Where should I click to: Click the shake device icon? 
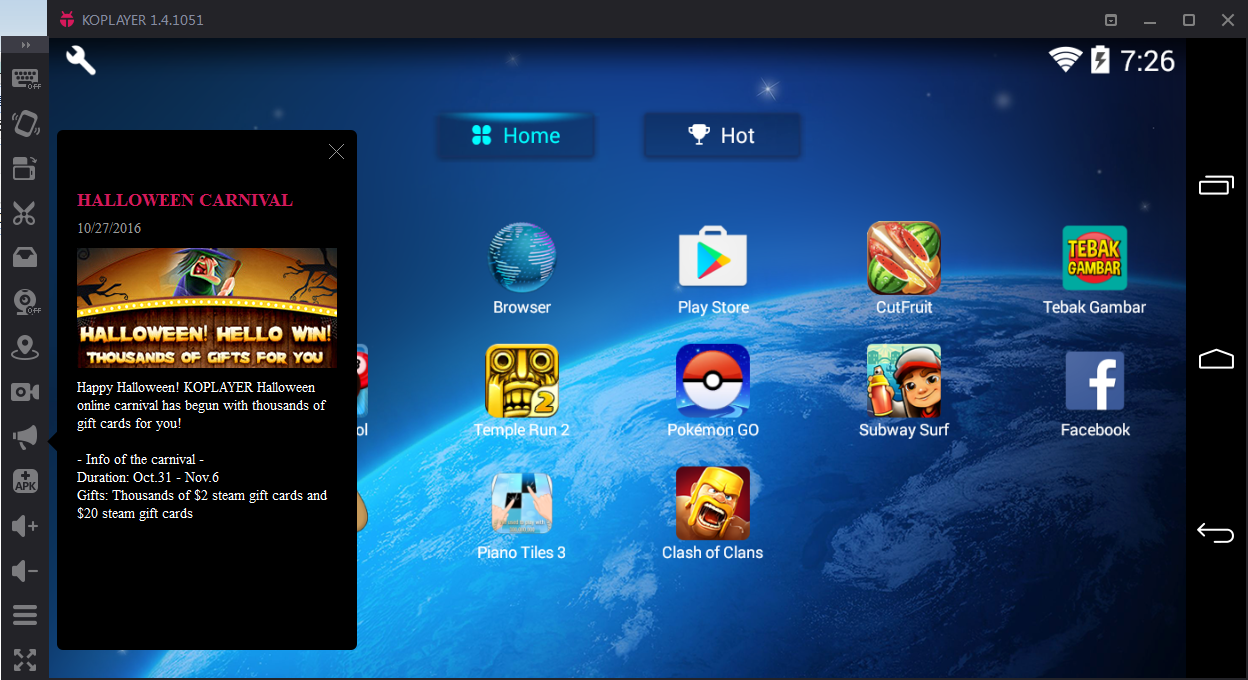pyautogui.click(x=25, y=123)
